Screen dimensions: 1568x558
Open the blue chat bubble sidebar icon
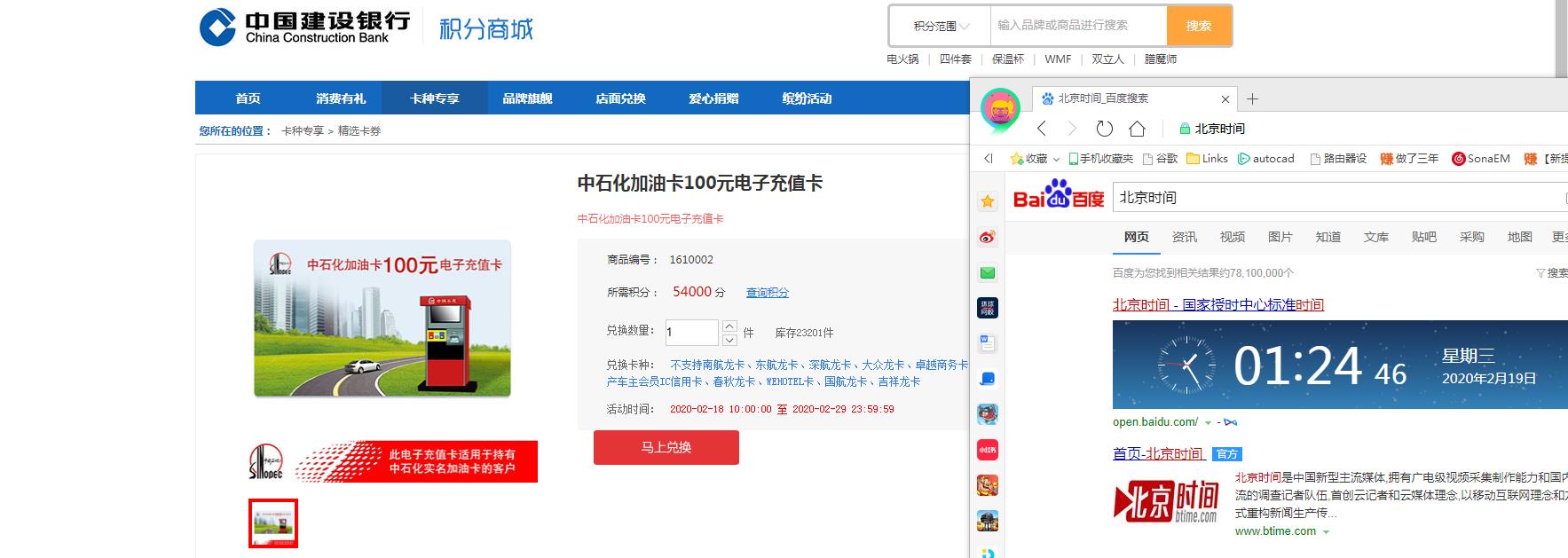(988, 379)
